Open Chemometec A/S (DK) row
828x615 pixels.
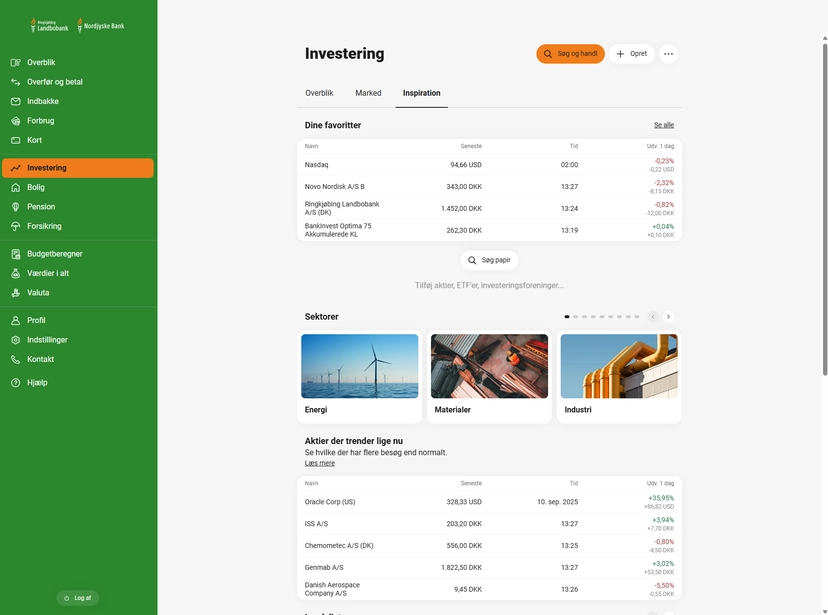[x=490, y=546]
